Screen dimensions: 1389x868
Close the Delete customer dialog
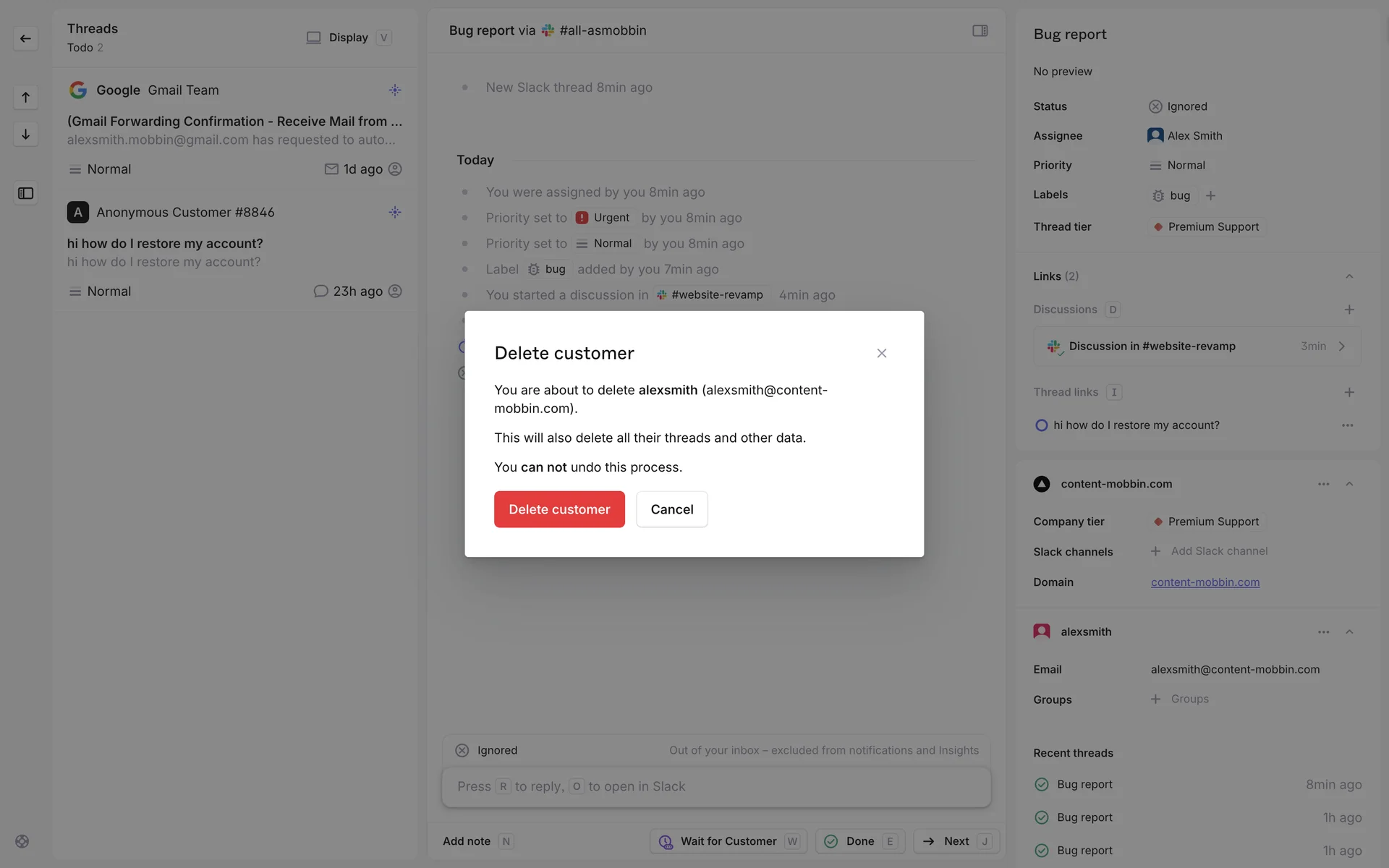[881, 353]
